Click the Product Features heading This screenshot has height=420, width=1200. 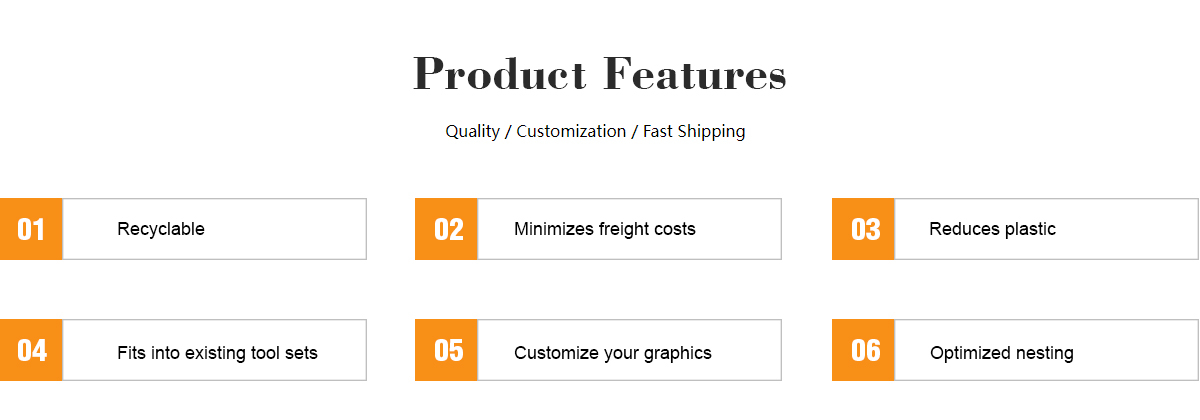[x=599, y=75]
